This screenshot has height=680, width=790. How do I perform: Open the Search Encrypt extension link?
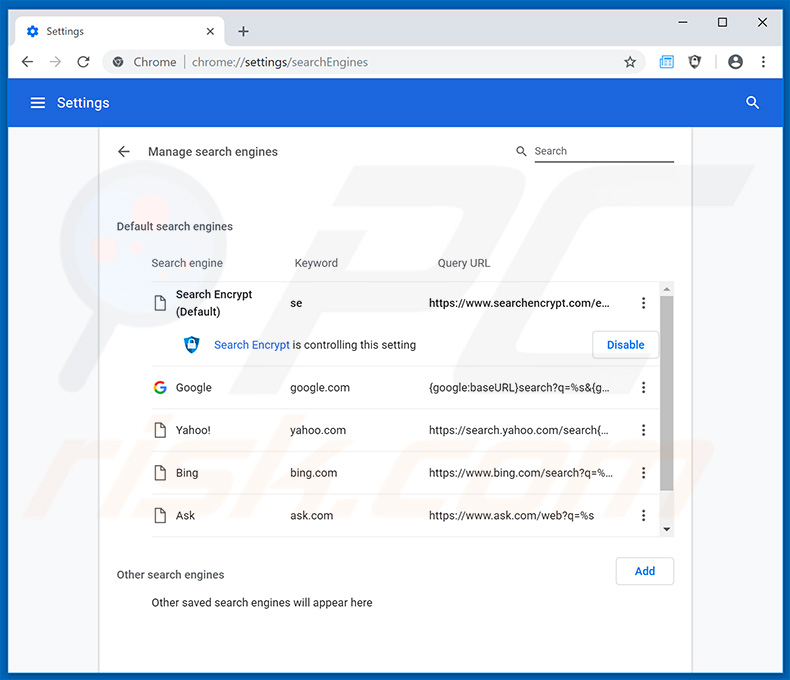tap(251, 345)
